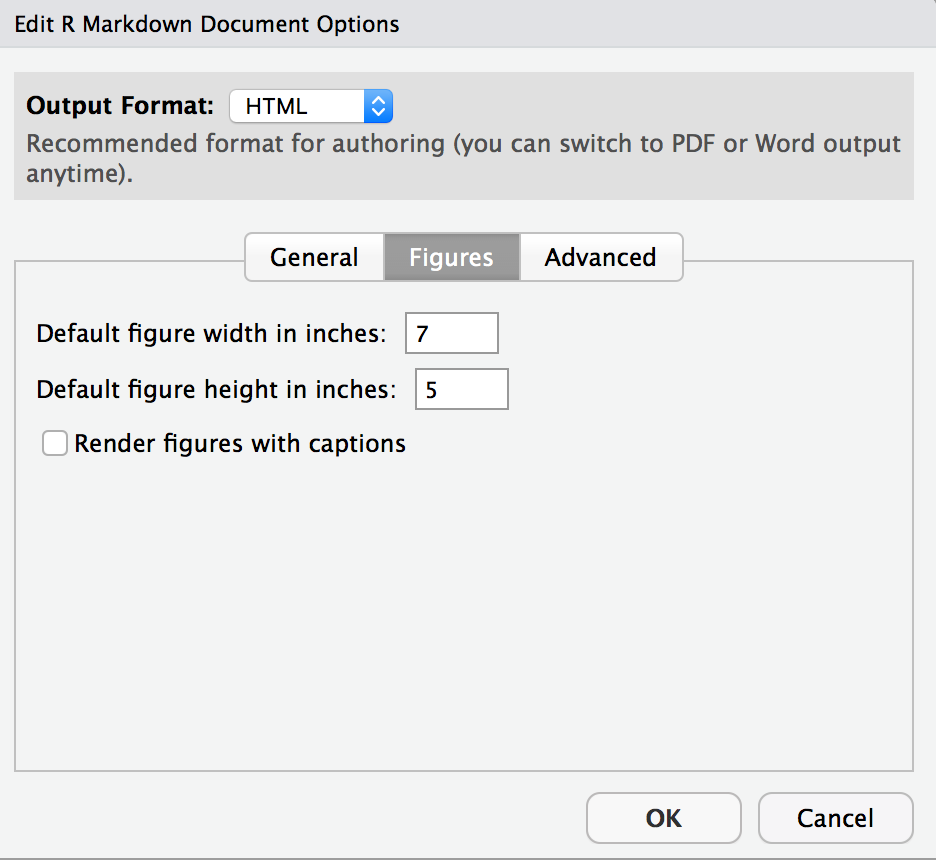Click the 'Default figure height in inches' label
The image size is (936, 860).
[216, 389]
